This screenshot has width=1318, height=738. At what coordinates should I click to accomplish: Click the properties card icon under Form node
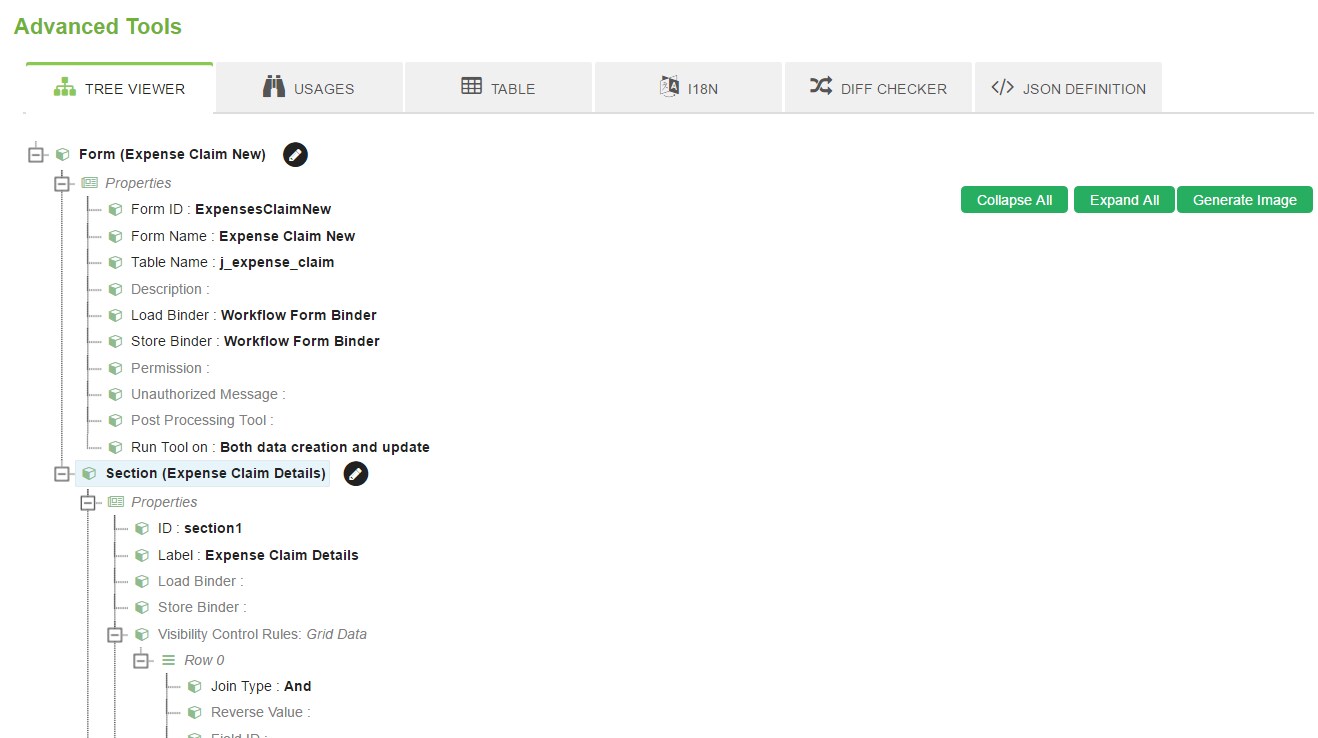point(89,183)
